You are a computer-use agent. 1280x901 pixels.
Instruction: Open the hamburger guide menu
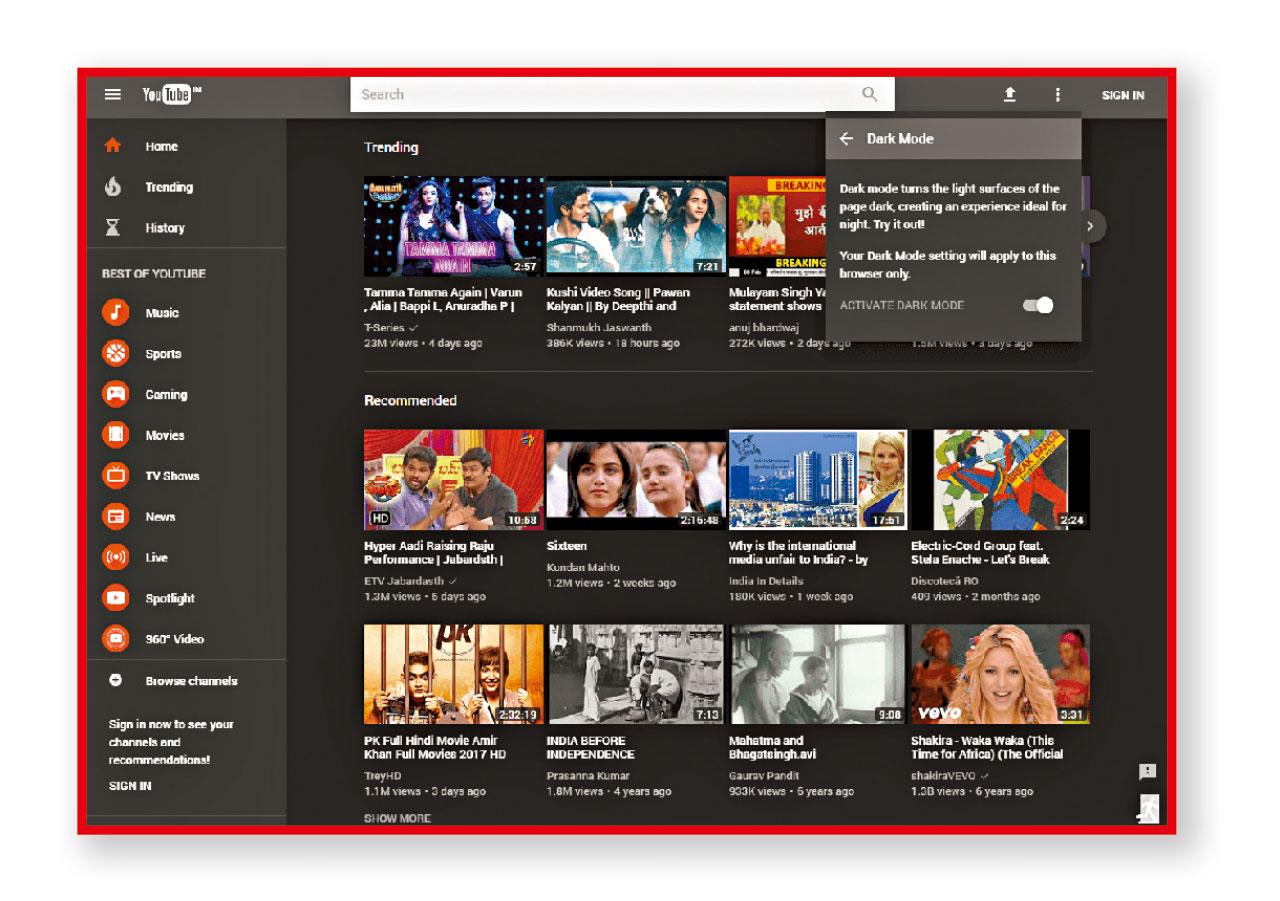(113, 95)
